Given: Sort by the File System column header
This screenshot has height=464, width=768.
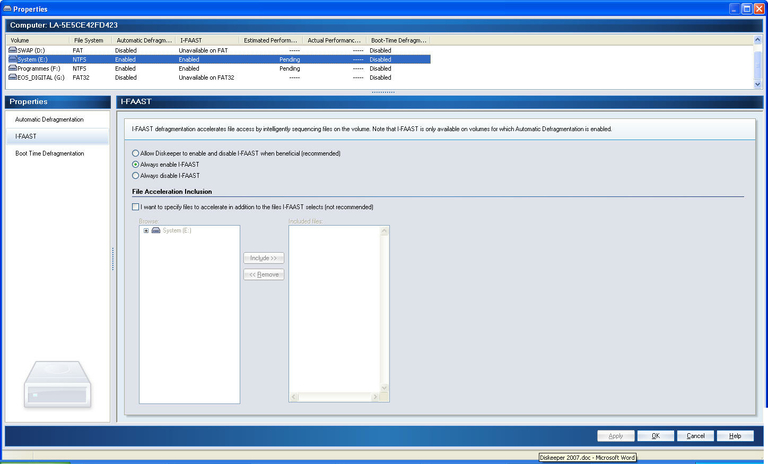Looking at the screenshot, I should (x=90, y=40).
